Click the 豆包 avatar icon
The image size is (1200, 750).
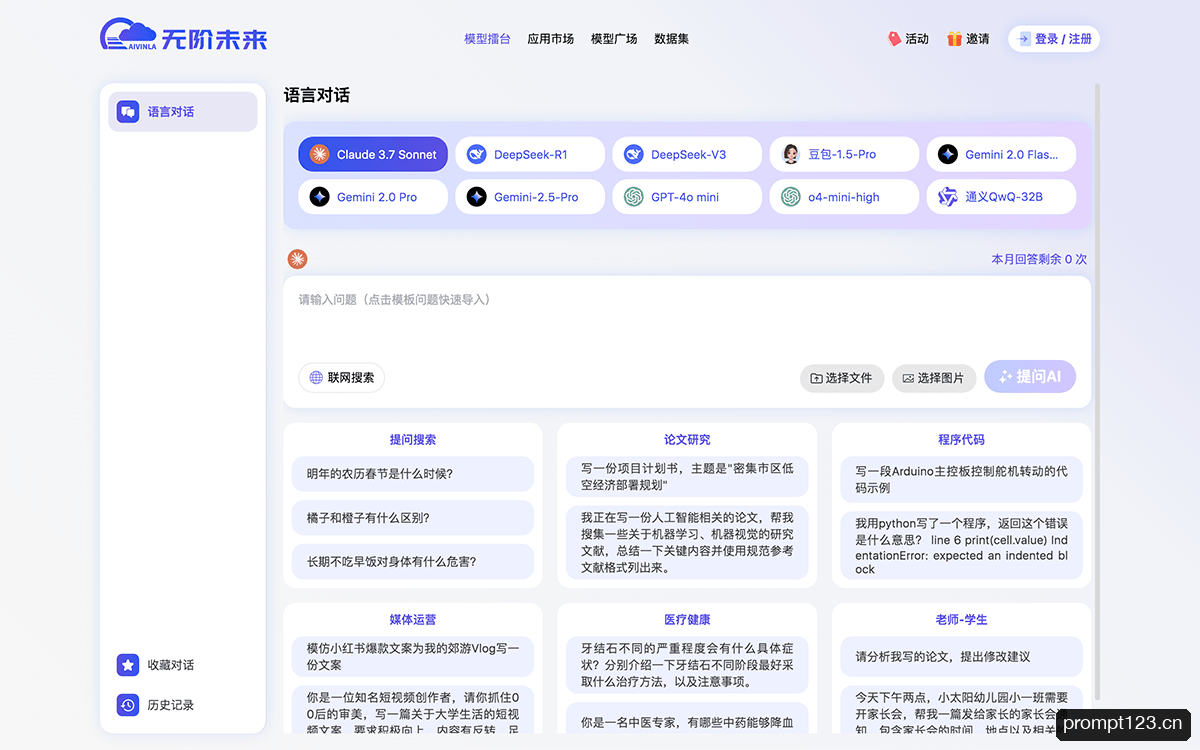(x=791, y=155)
